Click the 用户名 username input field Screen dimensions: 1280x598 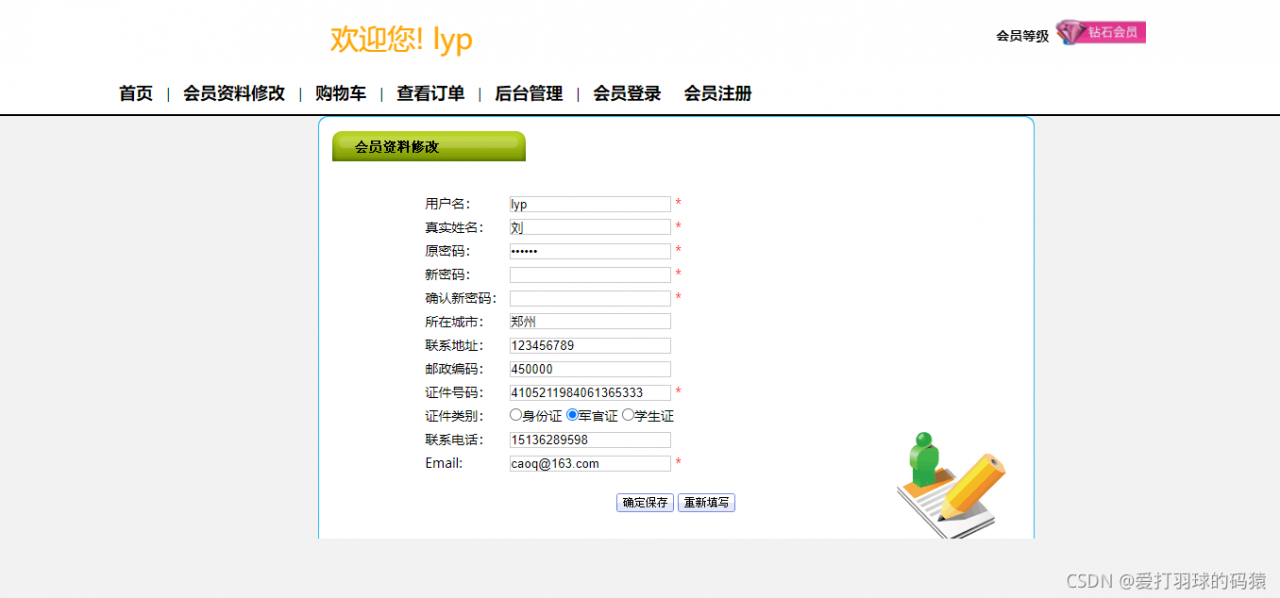point(589,203)
